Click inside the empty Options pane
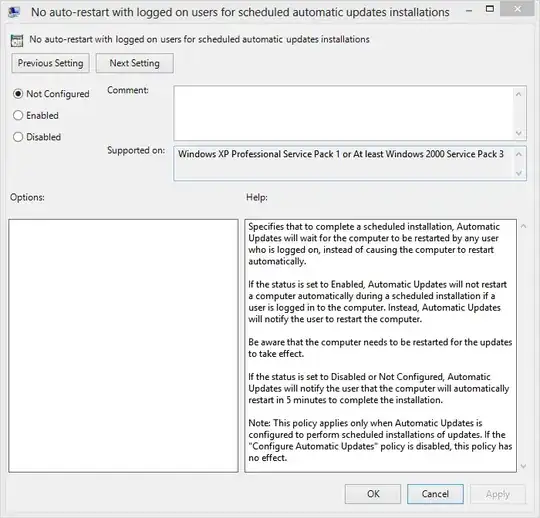Image resolution: width=540 pixels, height=518 pixels. 123,346
